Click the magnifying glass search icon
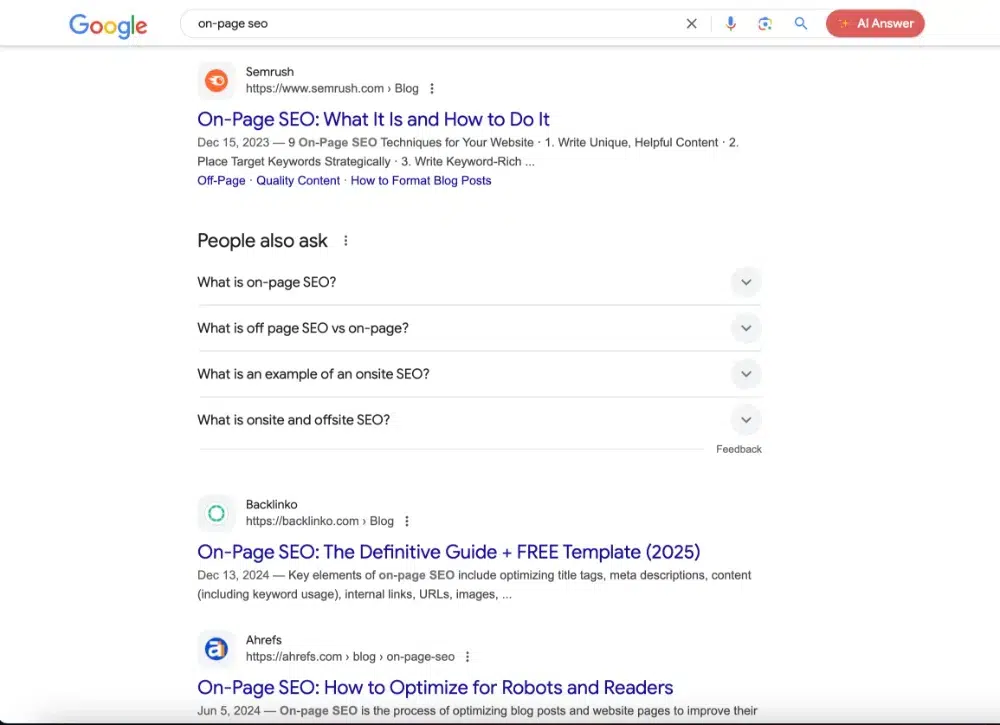Image resolution: width=1000 pixels, height=725 pixels. [x=800, y=24]
